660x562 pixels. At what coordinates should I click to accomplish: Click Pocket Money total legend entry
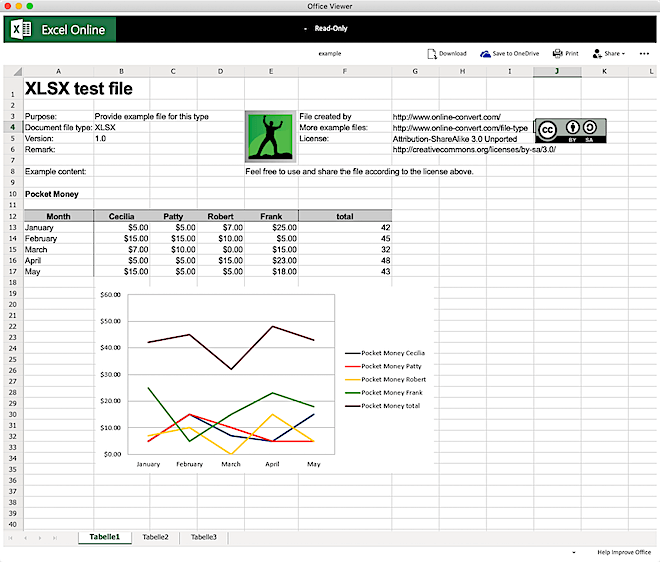383,406
